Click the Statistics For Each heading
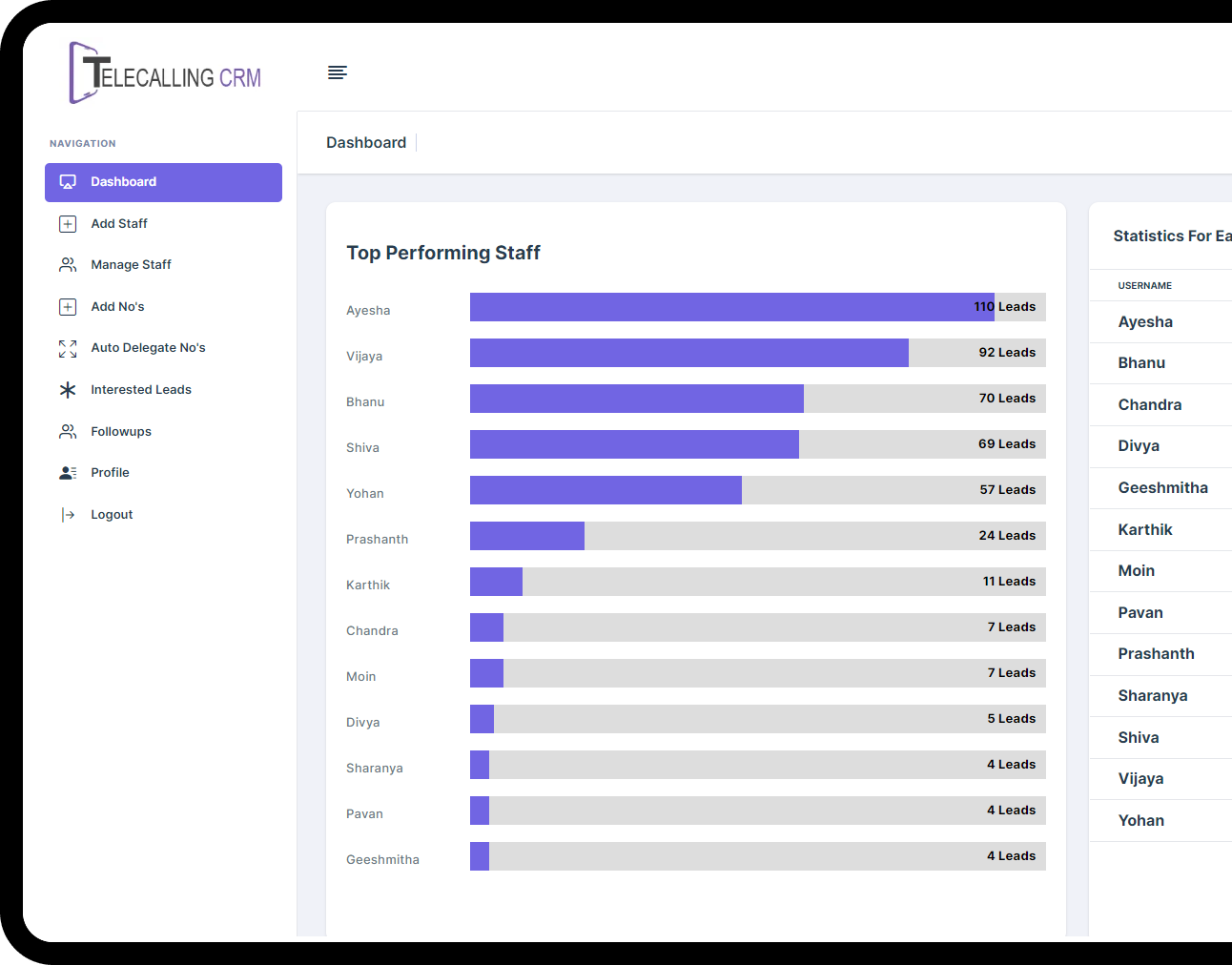The height and width of the screenshot is (965, 1232). pyautogui.click(x=1172, y=236)
